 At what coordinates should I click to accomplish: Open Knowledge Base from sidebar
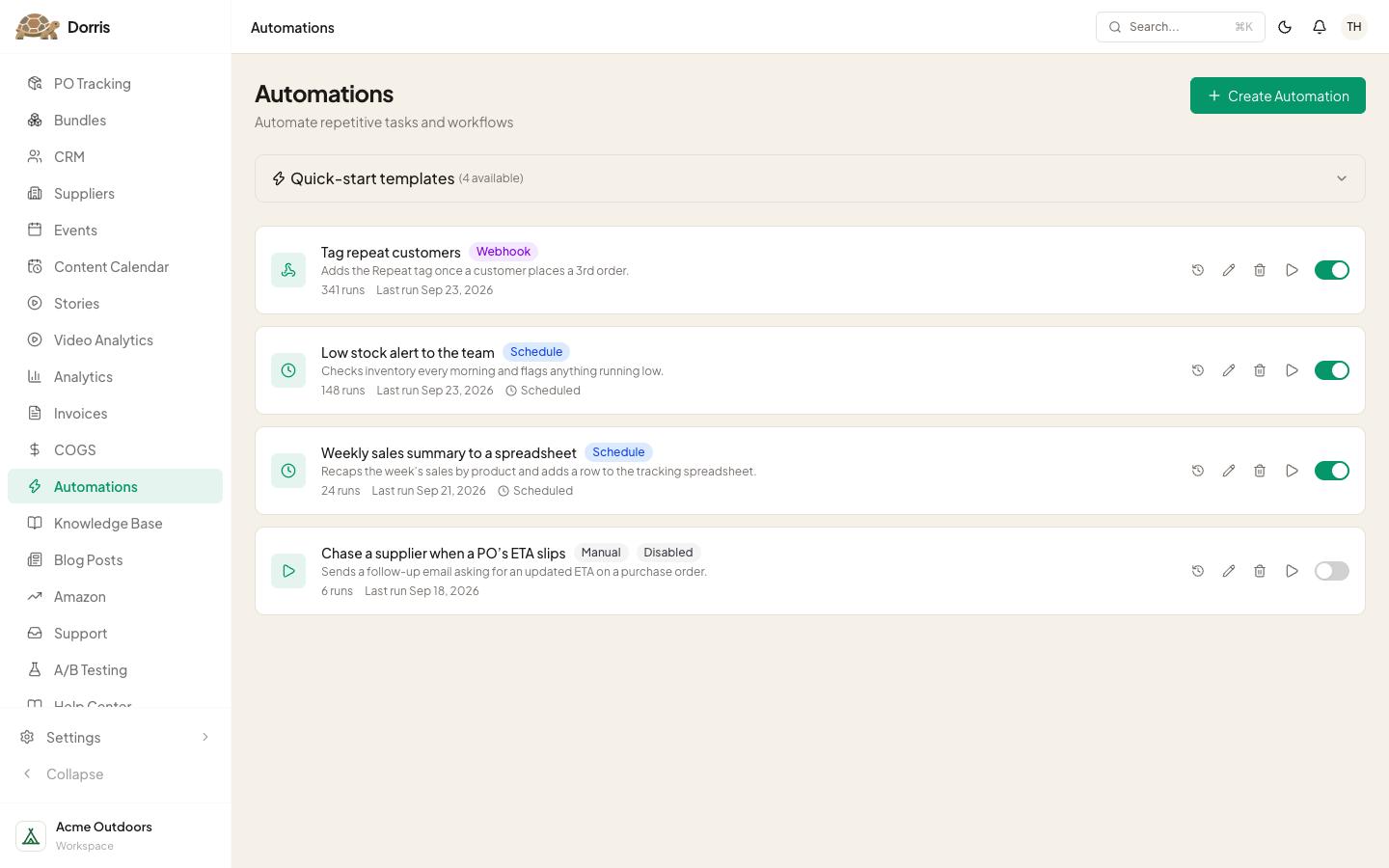(x=116, y=523)
